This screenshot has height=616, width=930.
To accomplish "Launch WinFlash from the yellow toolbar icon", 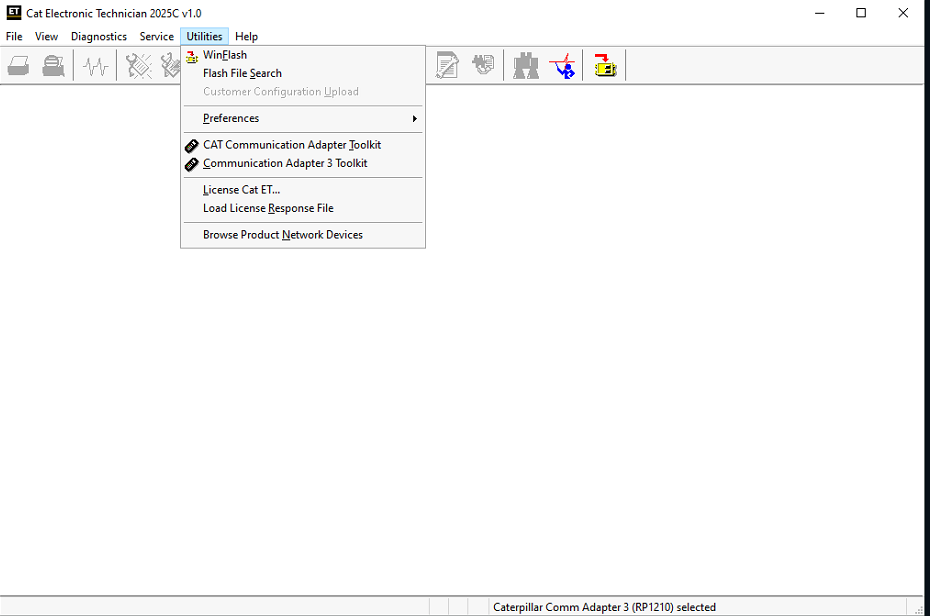I will click(605, 65).
